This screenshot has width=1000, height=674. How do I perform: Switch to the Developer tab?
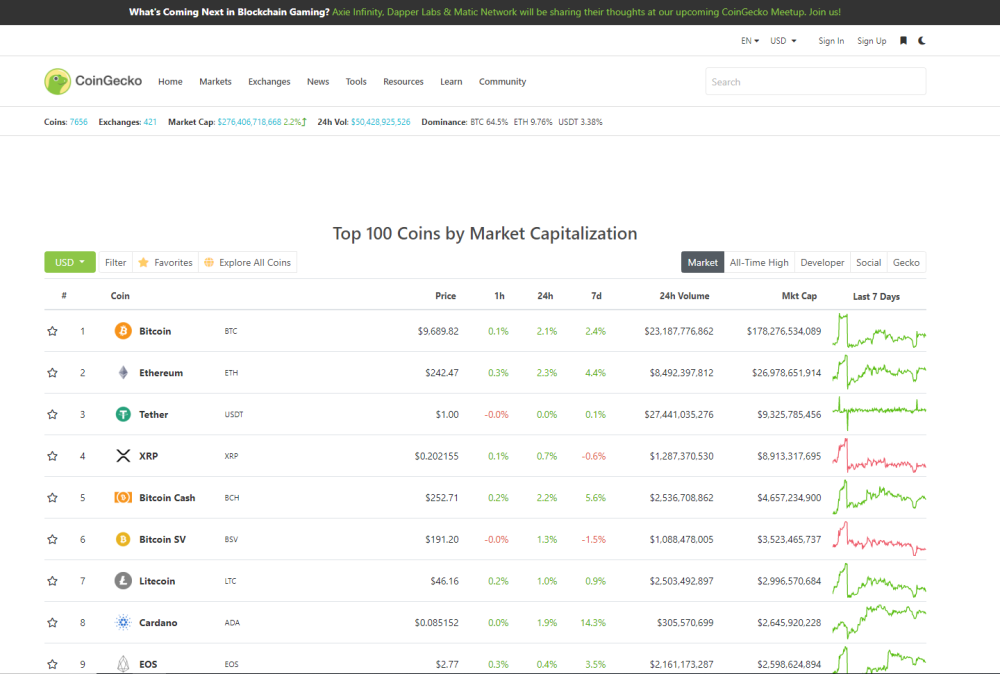pos(822,262)
